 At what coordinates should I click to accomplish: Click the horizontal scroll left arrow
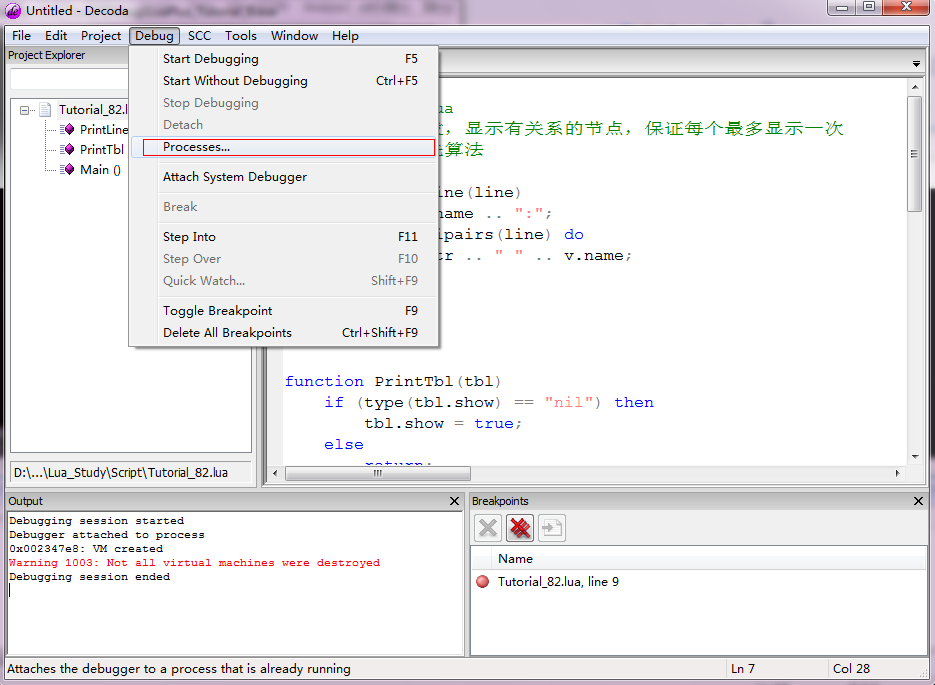point(275,473)
